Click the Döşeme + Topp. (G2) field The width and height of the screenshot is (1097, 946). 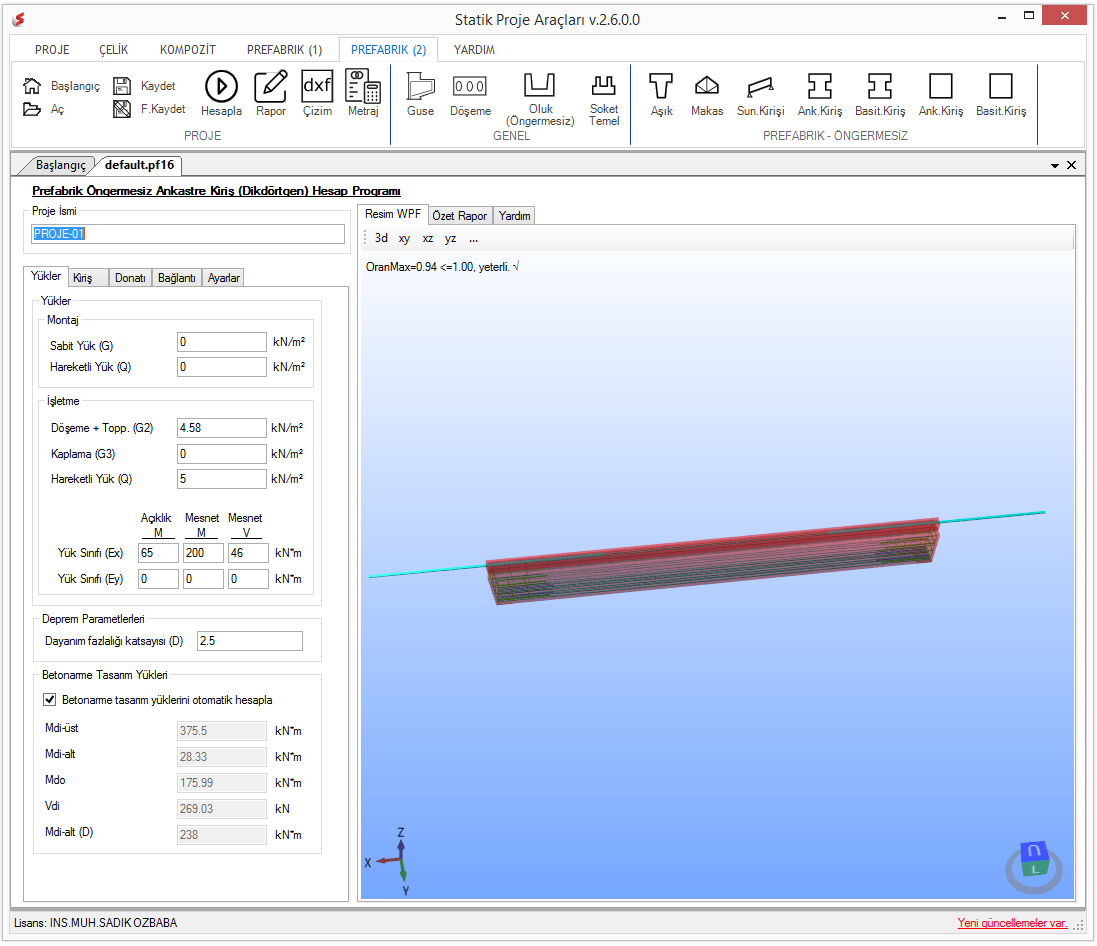pyautogui.click(x=222, y=428)
